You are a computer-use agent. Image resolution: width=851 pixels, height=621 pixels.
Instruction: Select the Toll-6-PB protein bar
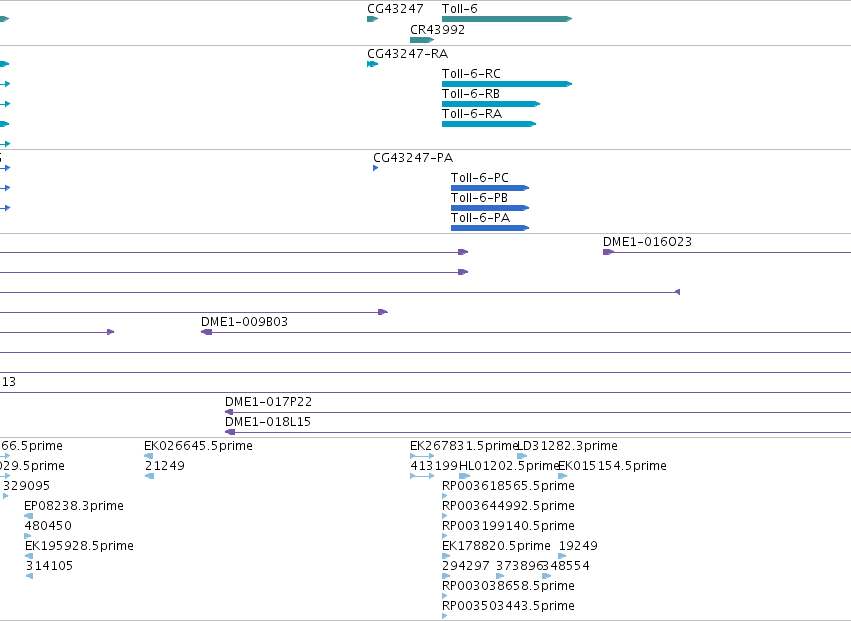(x=490, y=208)
